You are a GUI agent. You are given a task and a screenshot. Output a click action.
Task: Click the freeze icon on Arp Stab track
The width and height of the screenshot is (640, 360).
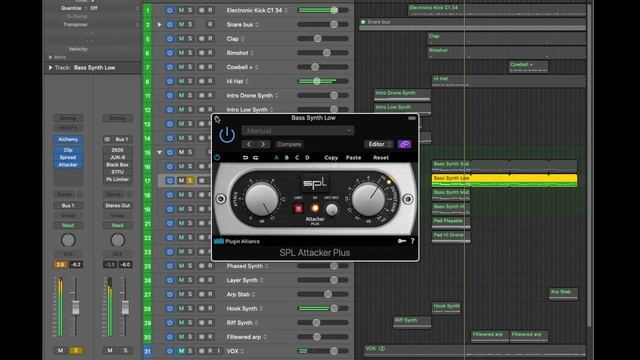(x=202, y=294)
